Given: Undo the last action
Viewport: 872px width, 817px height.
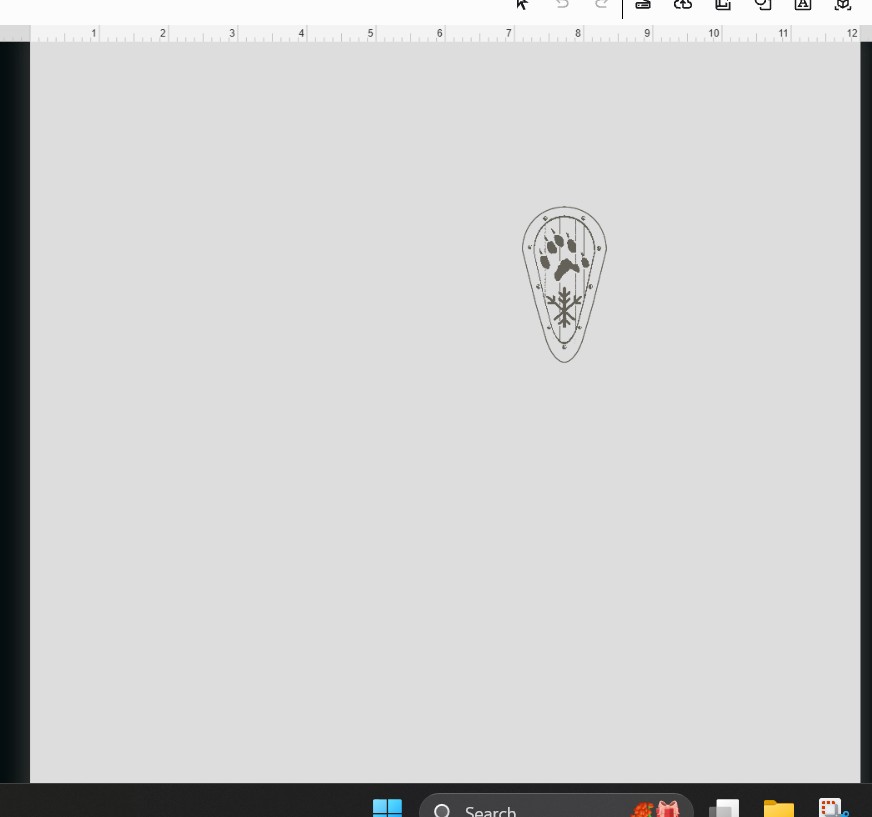Looking at the screenshot, I should coord(562,5).
